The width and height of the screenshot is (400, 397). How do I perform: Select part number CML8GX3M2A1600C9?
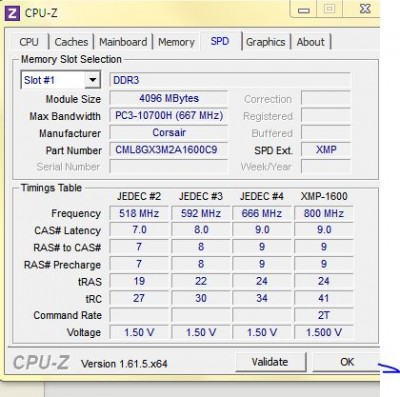(x=169, y=150)
